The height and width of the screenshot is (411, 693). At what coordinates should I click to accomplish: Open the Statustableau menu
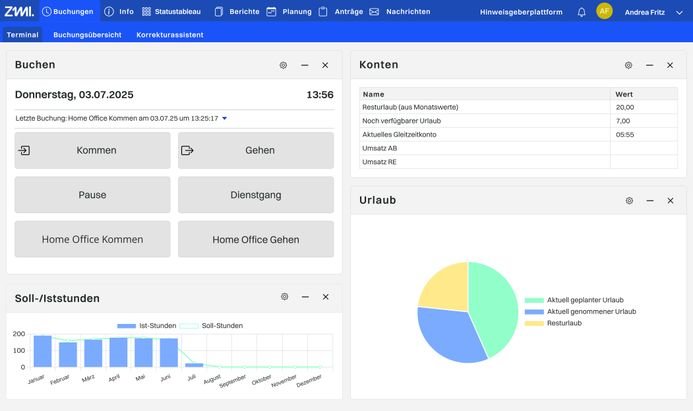[171, 11]
